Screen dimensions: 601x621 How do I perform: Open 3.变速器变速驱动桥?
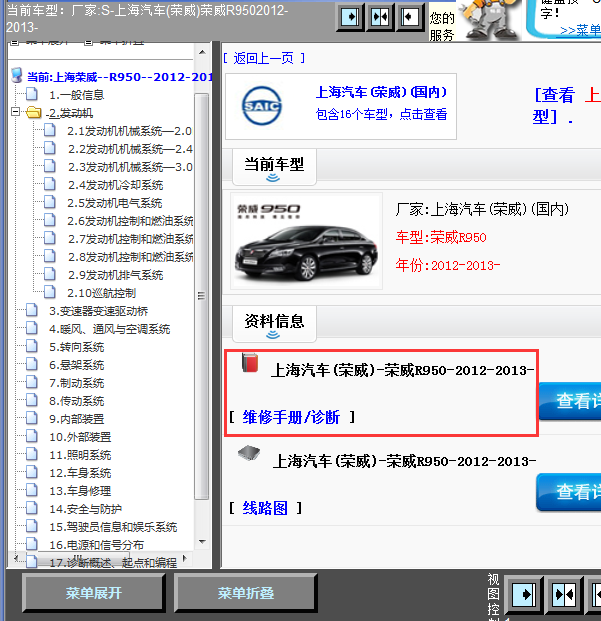click(98, 311)
